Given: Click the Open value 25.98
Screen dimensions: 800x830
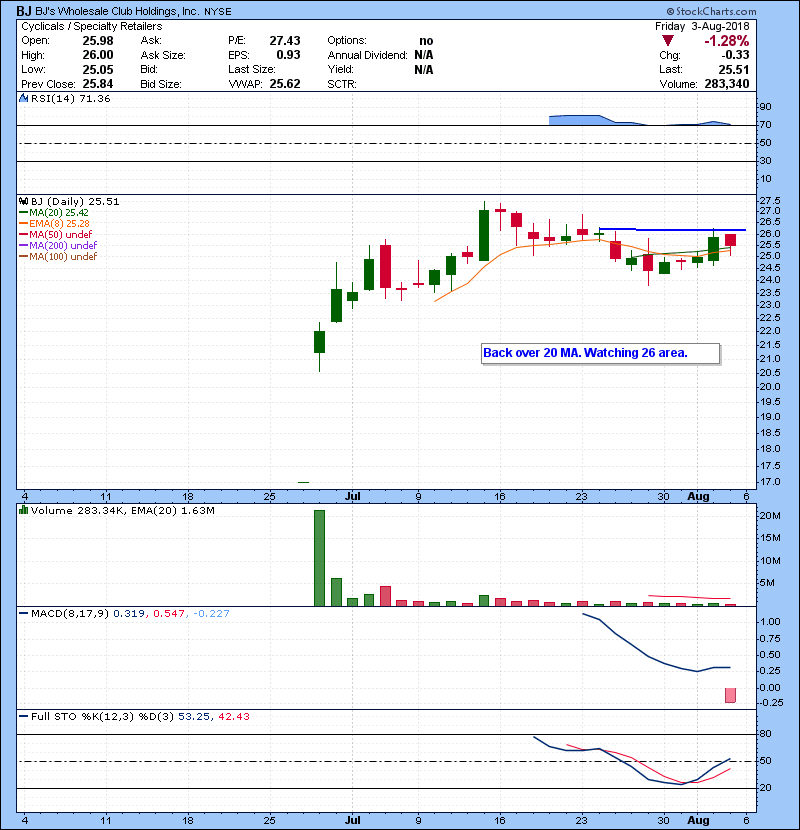Looking at the screenshot, I should coord(97,41).
